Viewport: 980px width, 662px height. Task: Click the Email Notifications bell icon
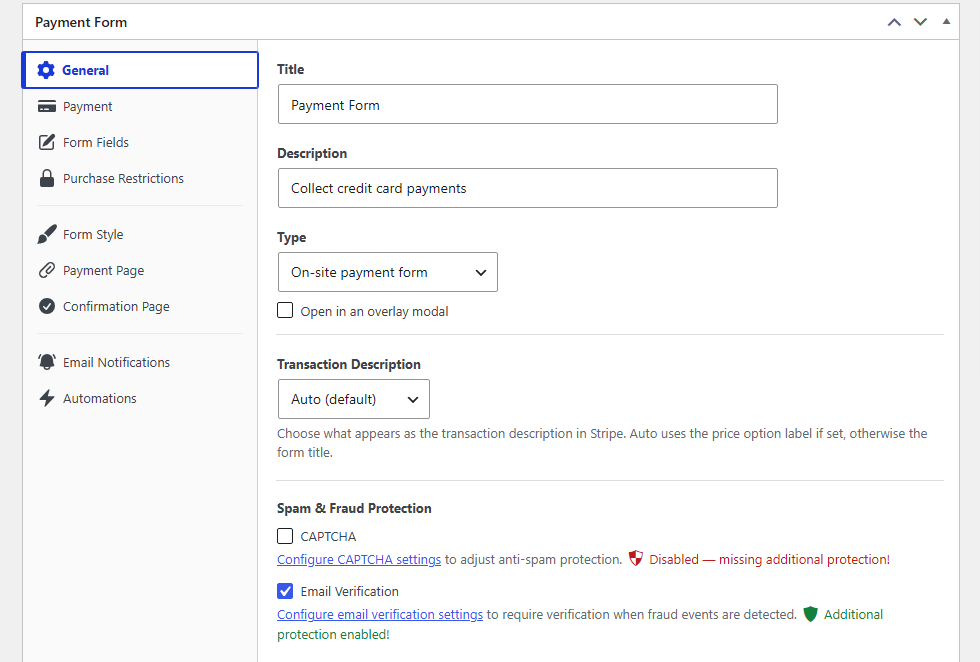click(47, 362)
